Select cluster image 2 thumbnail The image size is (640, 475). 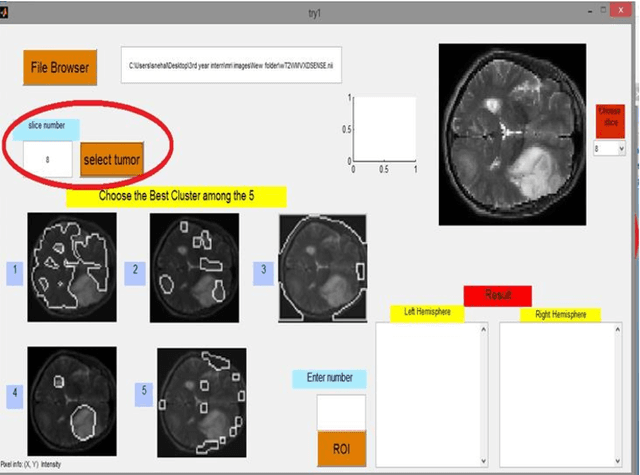[x=194, y=268]
